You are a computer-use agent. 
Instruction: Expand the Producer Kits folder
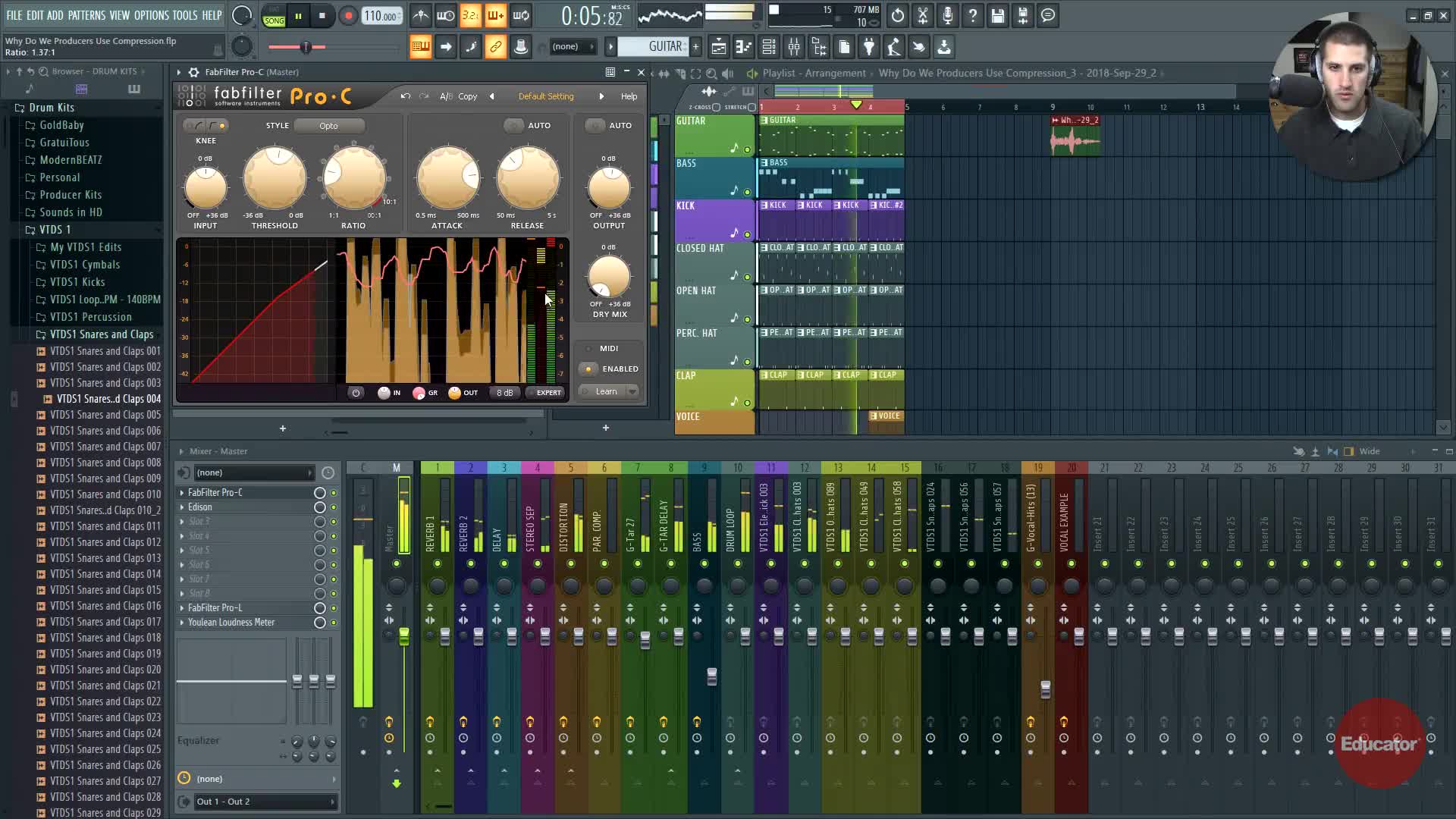click(71, 195)
